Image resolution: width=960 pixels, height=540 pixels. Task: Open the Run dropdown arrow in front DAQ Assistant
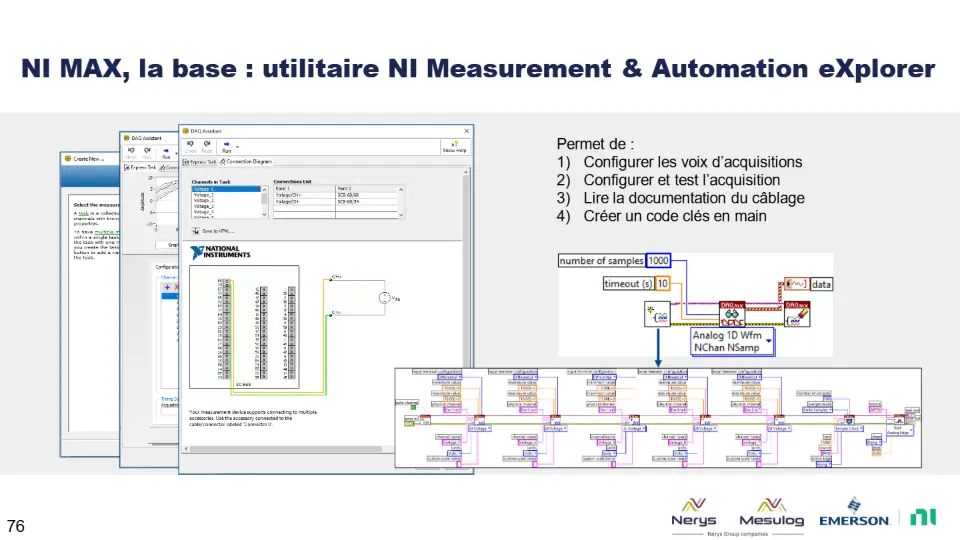coord(237,147)
